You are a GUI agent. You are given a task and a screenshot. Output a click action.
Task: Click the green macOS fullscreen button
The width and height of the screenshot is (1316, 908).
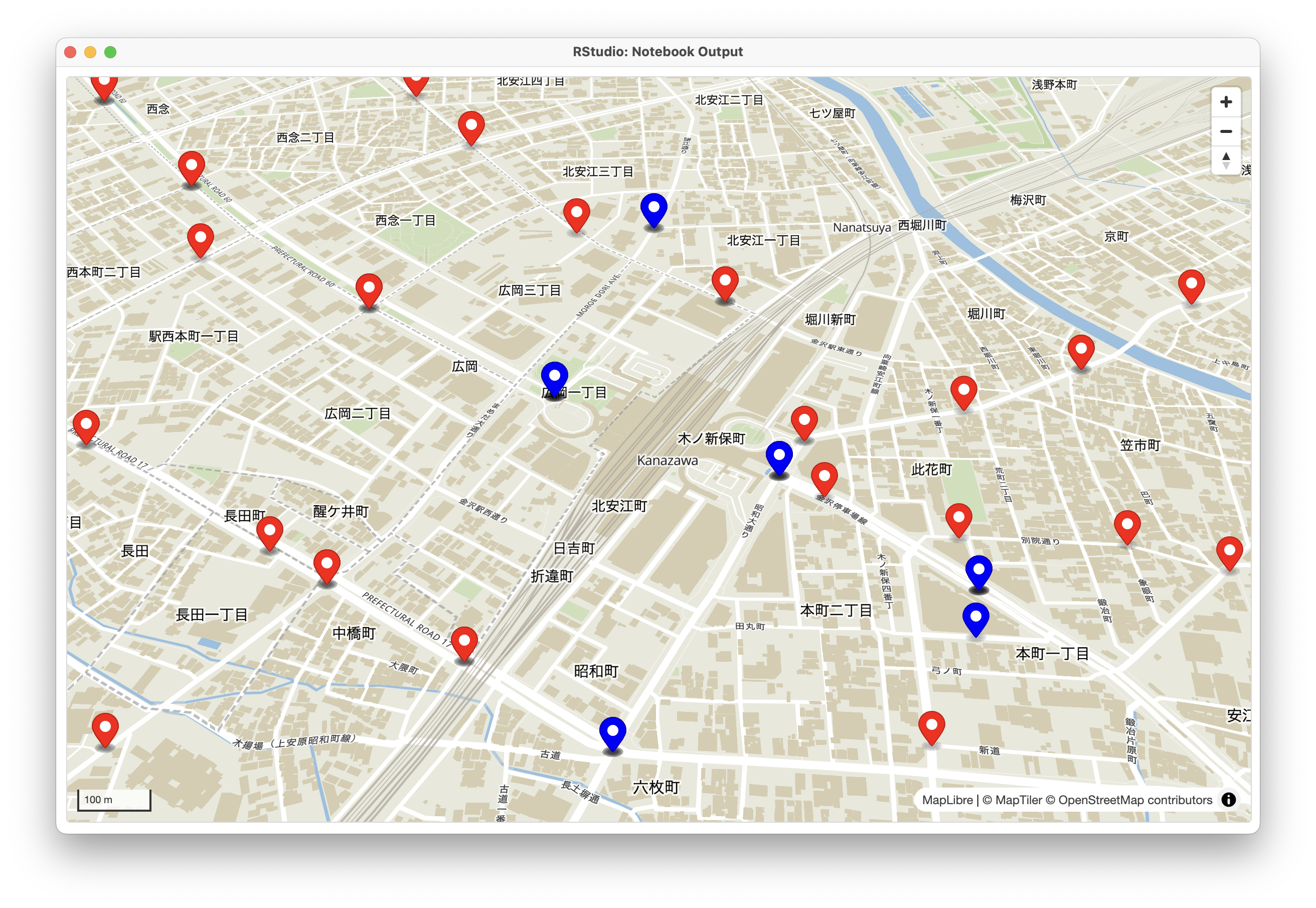pos(110,52)
